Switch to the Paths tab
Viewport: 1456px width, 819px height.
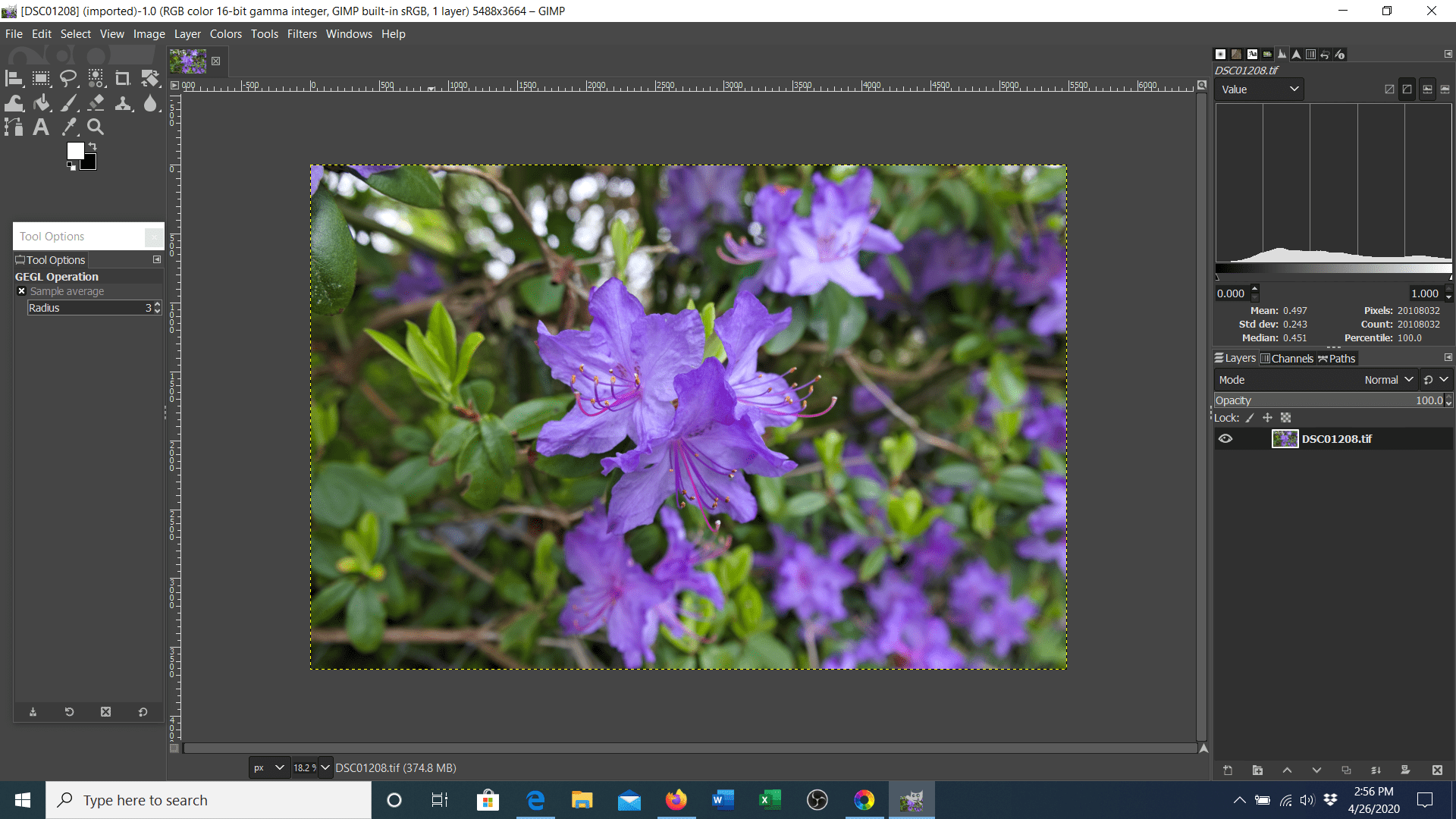[x=1337, y=359]
